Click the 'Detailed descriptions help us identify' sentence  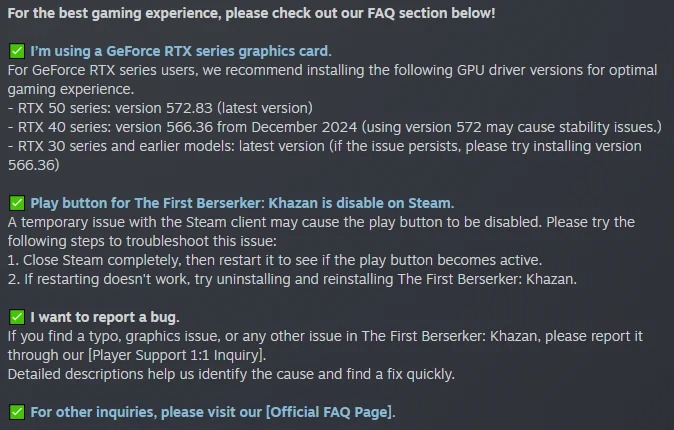[x=231, y=374]
